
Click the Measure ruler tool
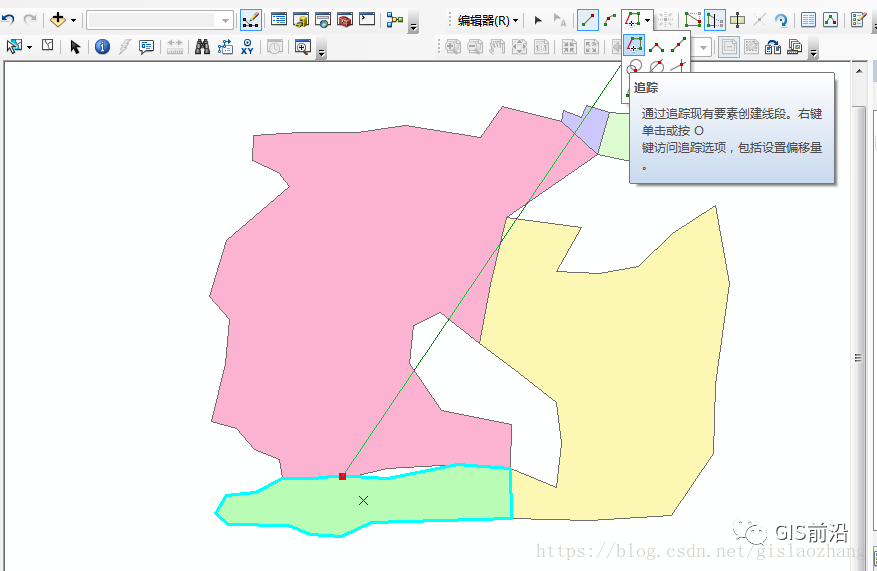click(175, 47)
